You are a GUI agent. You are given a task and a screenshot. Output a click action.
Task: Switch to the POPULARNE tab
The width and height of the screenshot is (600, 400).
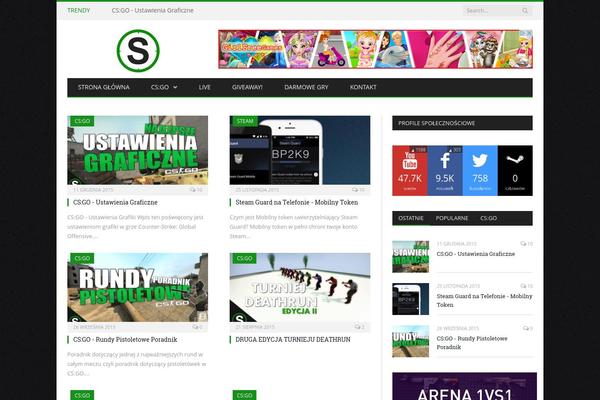coord(452,218)
